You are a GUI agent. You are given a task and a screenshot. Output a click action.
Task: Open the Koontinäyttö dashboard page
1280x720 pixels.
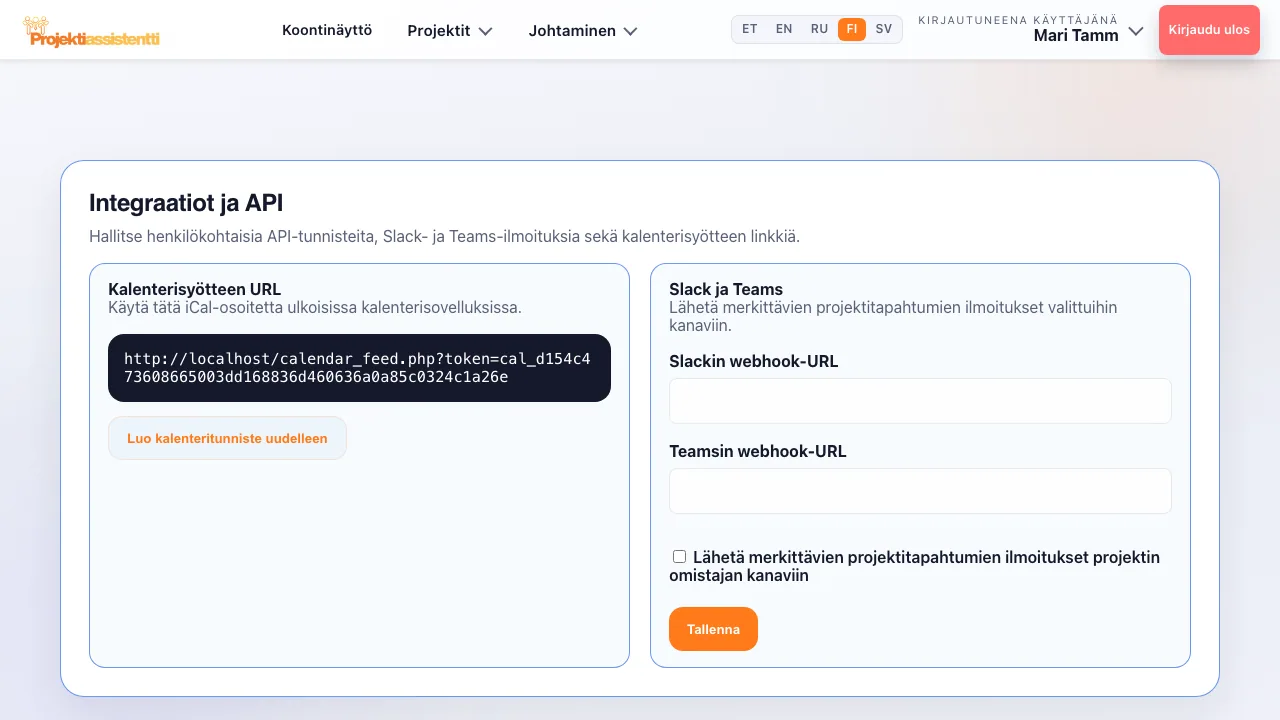point(327,30)
